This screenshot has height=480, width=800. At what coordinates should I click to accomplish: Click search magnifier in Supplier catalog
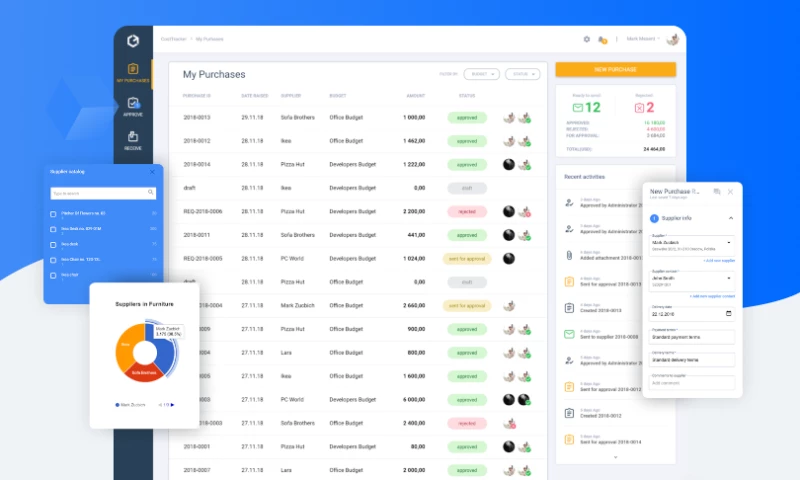(151, 193)
